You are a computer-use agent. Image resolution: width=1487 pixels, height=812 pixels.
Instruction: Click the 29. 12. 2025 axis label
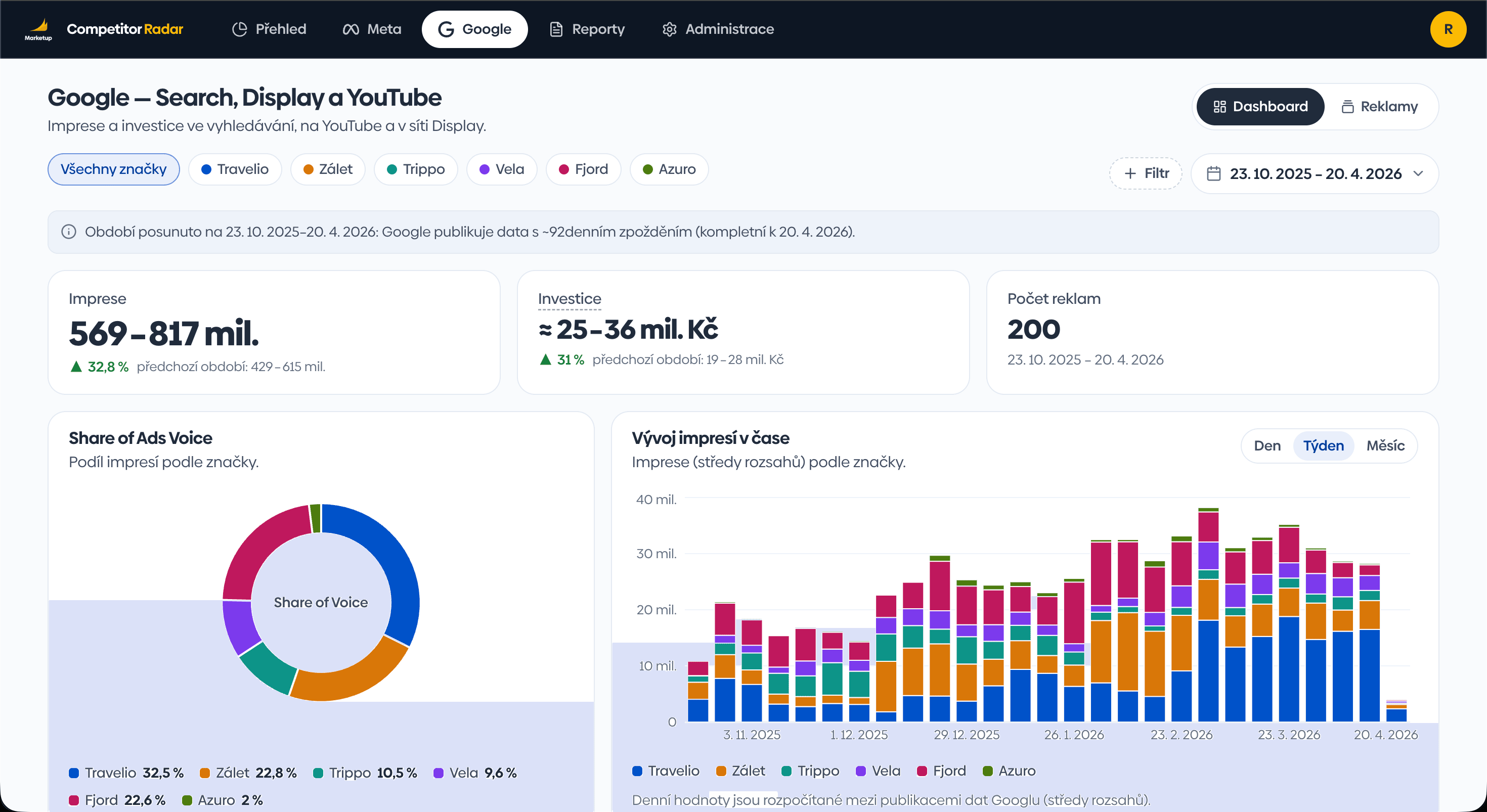point(967,735)
